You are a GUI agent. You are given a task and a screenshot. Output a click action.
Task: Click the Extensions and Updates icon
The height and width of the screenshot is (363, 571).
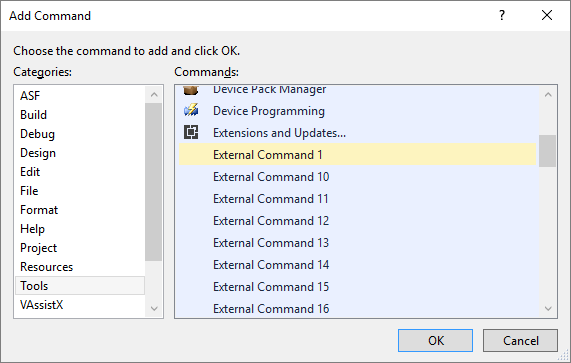pyautogui.click(x=191, y=132)
